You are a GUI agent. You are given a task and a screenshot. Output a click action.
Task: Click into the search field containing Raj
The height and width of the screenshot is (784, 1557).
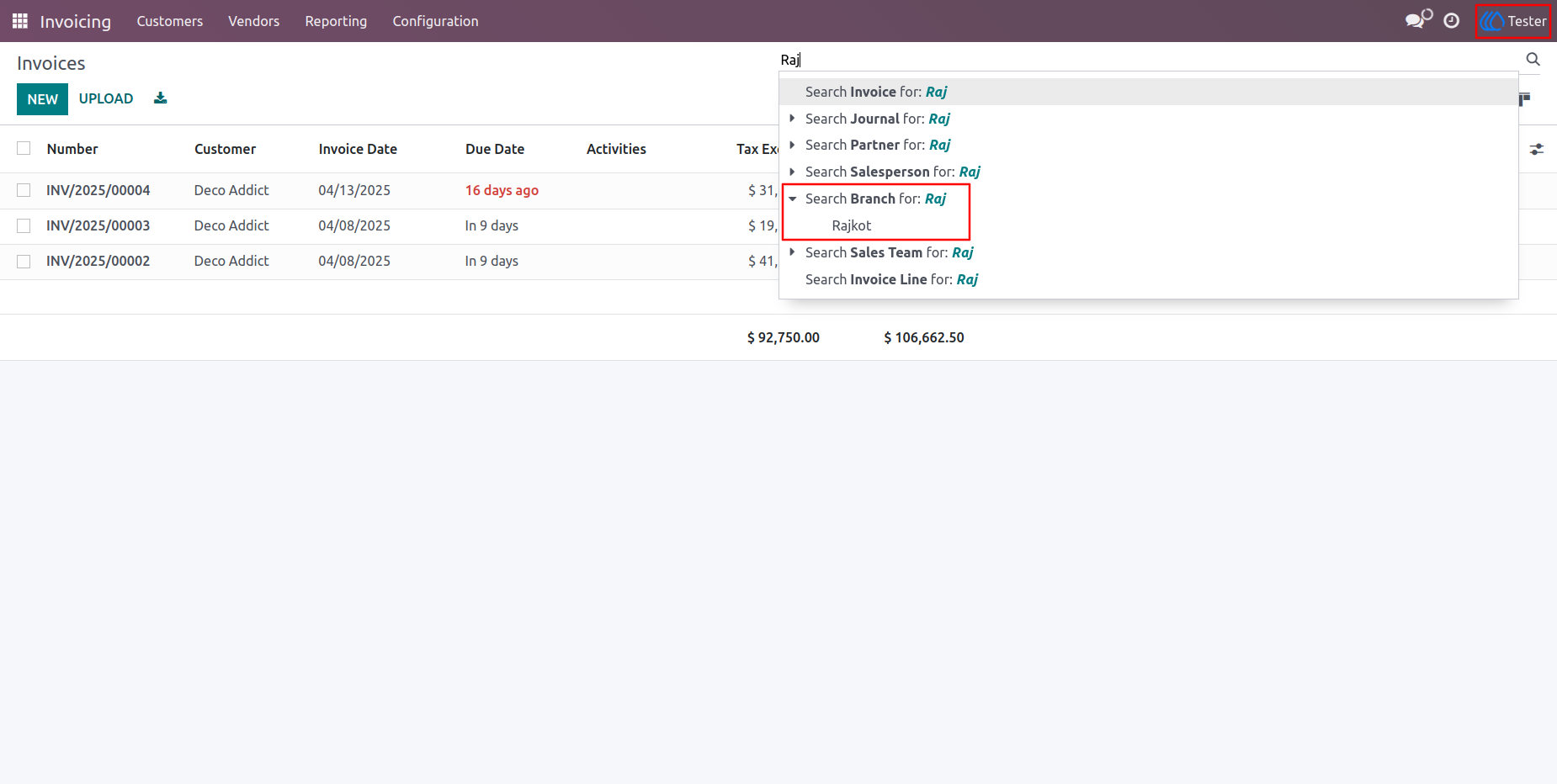pos(1149,60)
